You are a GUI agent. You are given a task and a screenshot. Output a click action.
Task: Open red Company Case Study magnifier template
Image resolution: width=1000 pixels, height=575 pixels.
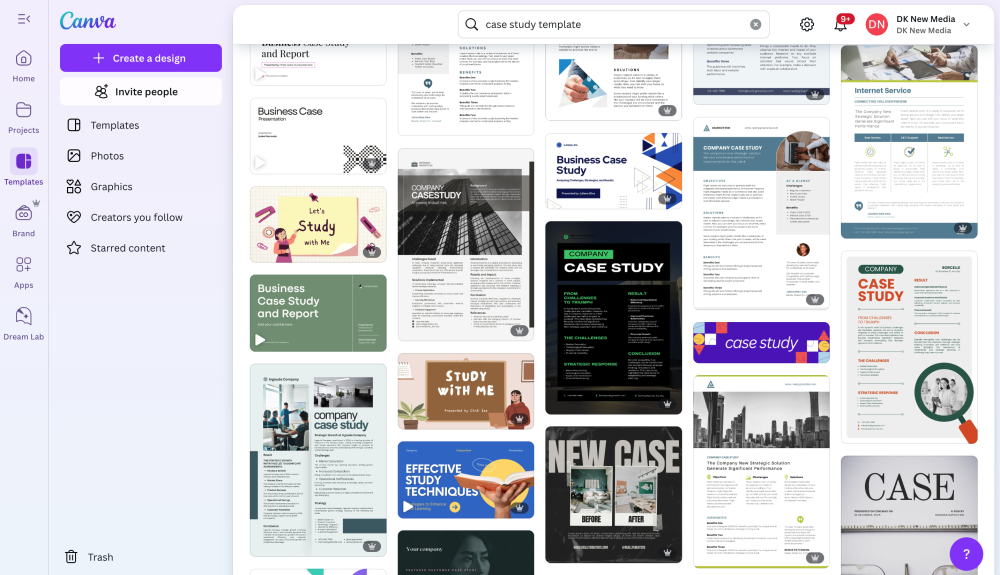(909, 347)
